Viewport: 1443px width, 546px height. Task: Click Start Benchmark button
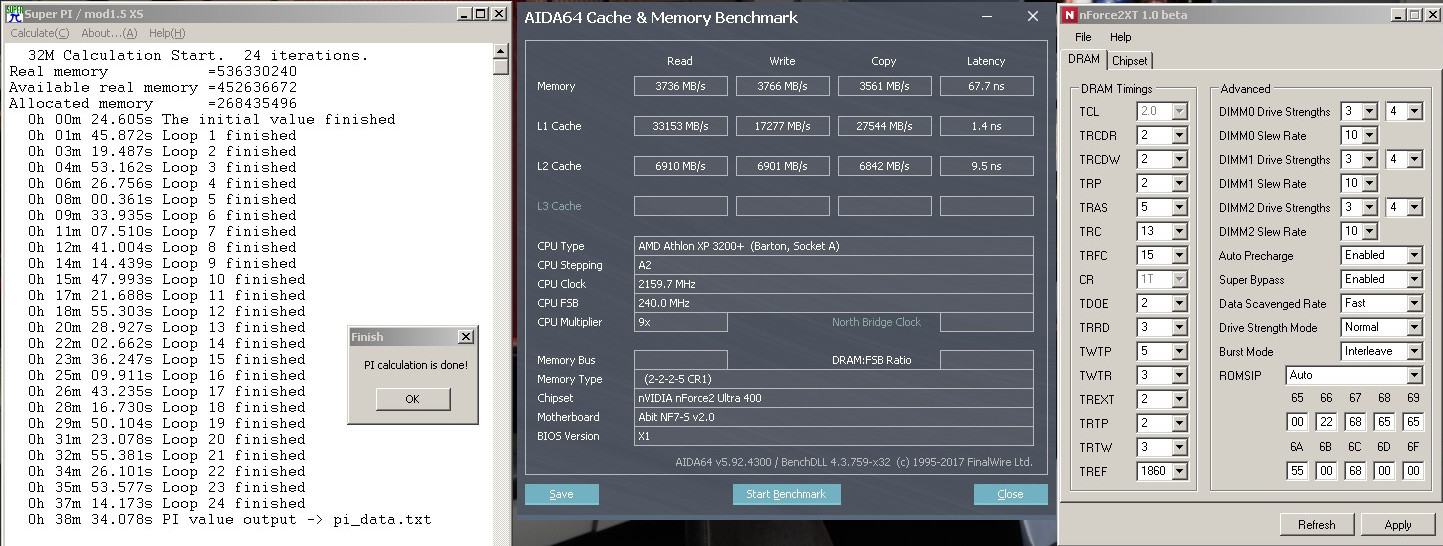(786, 494)
